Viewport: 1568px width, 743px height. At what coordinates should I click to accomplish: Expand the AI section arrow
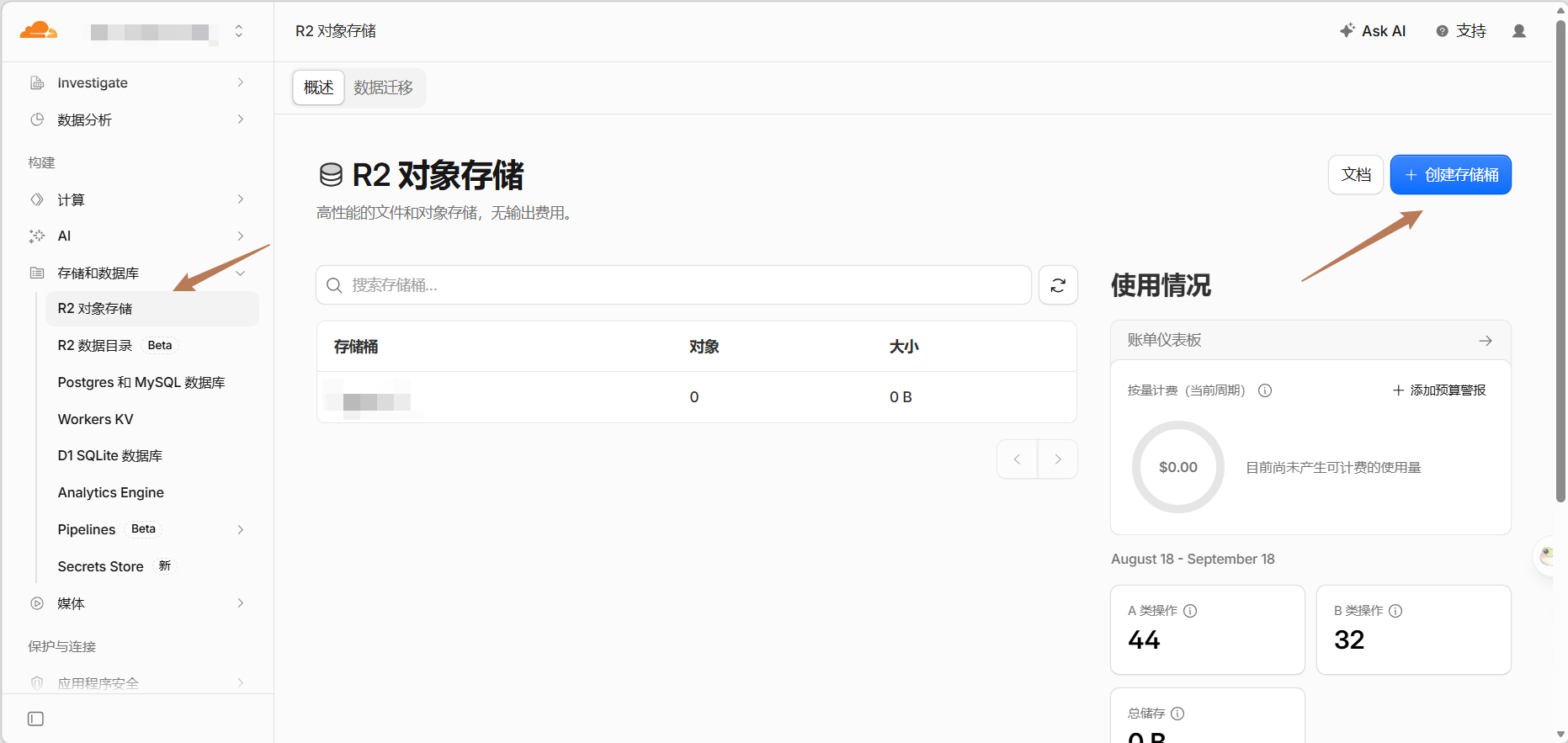click(241, 236)
